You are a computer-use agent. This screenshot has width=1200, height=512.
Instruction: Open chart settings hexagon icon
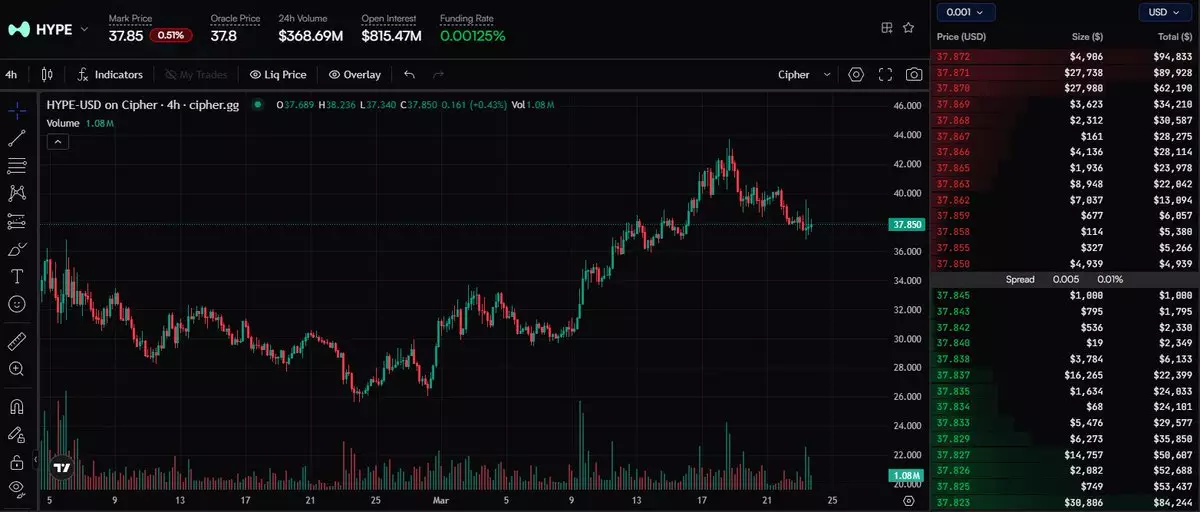click(856, 74)
